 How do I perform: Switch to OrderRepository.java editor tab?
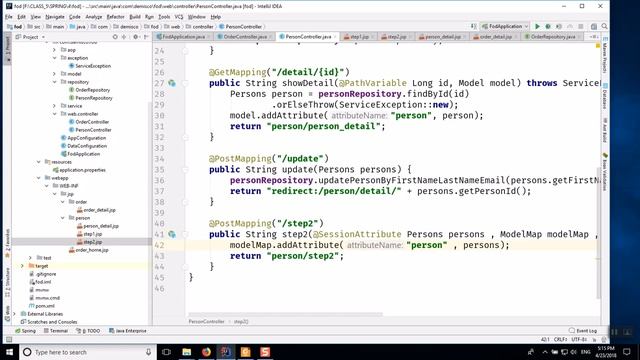(552, 37)
